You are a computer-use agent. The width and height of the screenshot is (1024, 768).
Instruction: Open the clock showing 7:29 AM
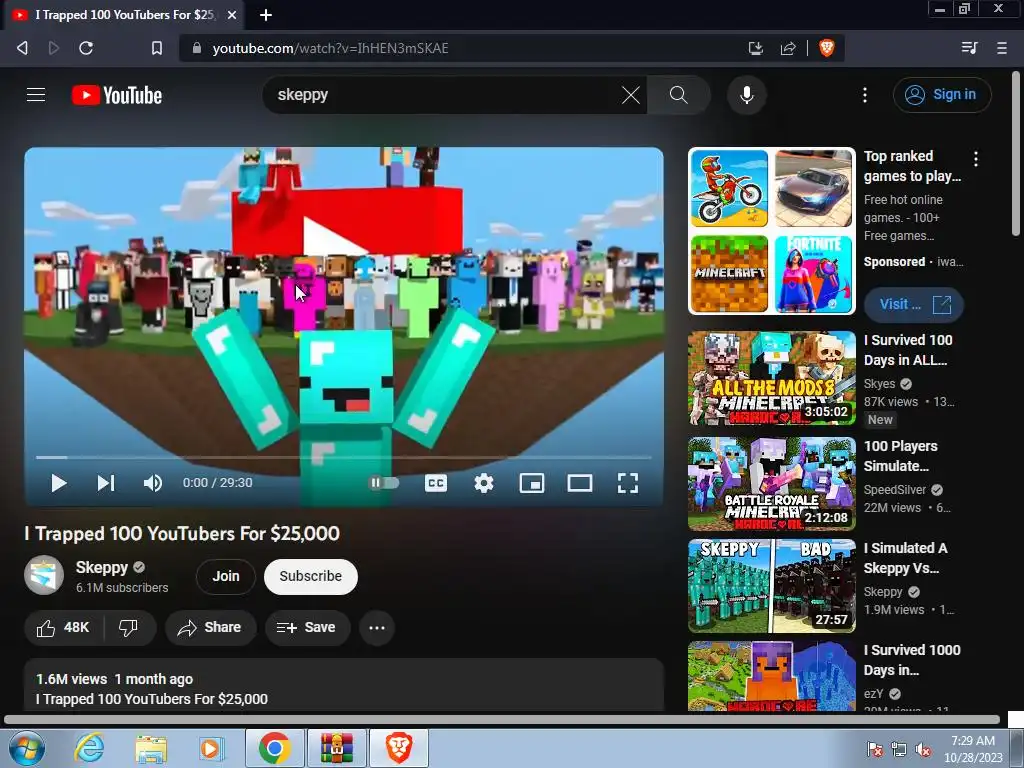(973, 749)
